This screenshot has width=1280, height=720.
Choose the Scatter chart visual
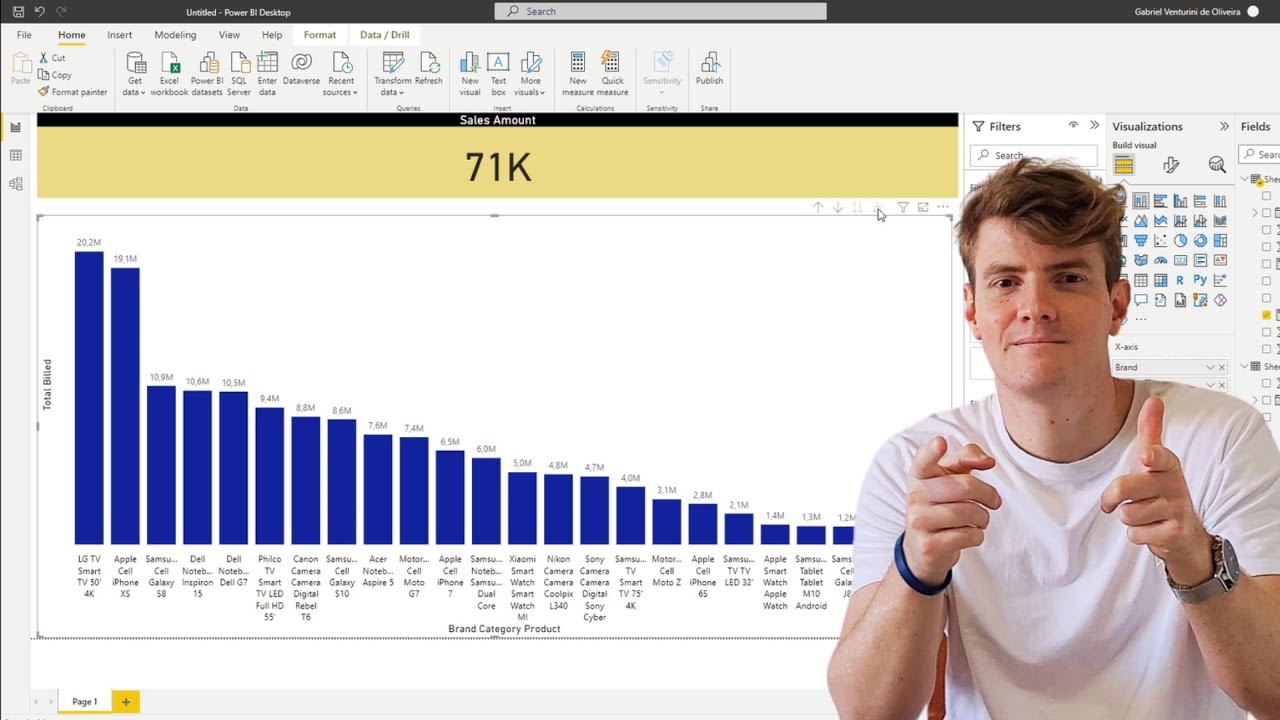coord(1160,241)
